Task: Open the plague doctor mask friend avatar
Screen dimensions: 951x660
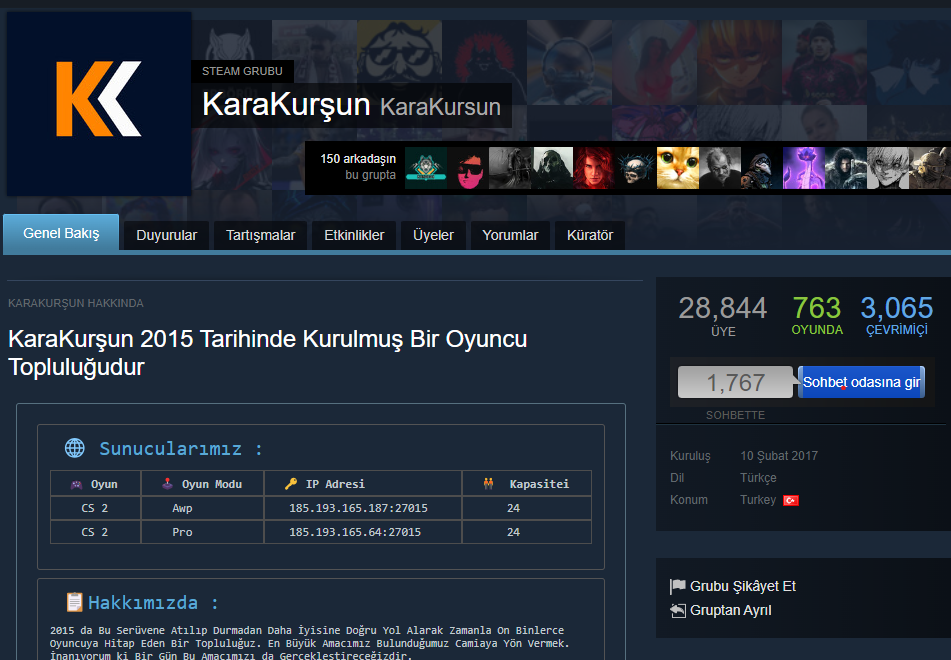Action: point(762,167)
